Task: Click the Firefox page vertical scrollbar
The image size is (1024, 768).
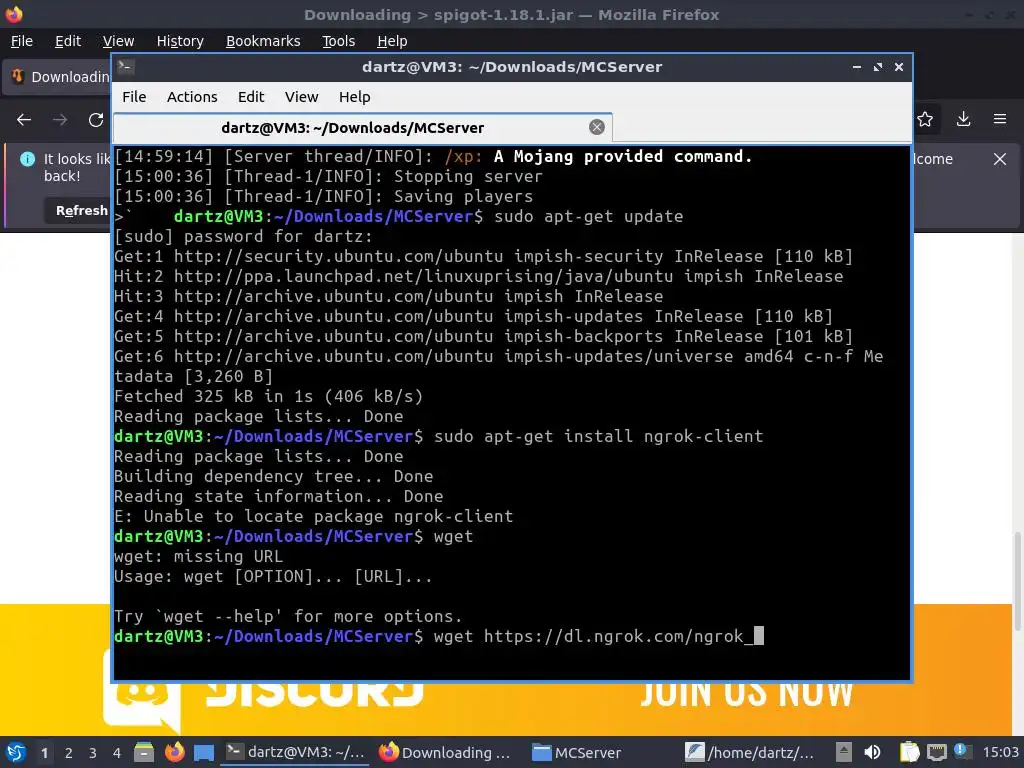Action: (1016, 581)
